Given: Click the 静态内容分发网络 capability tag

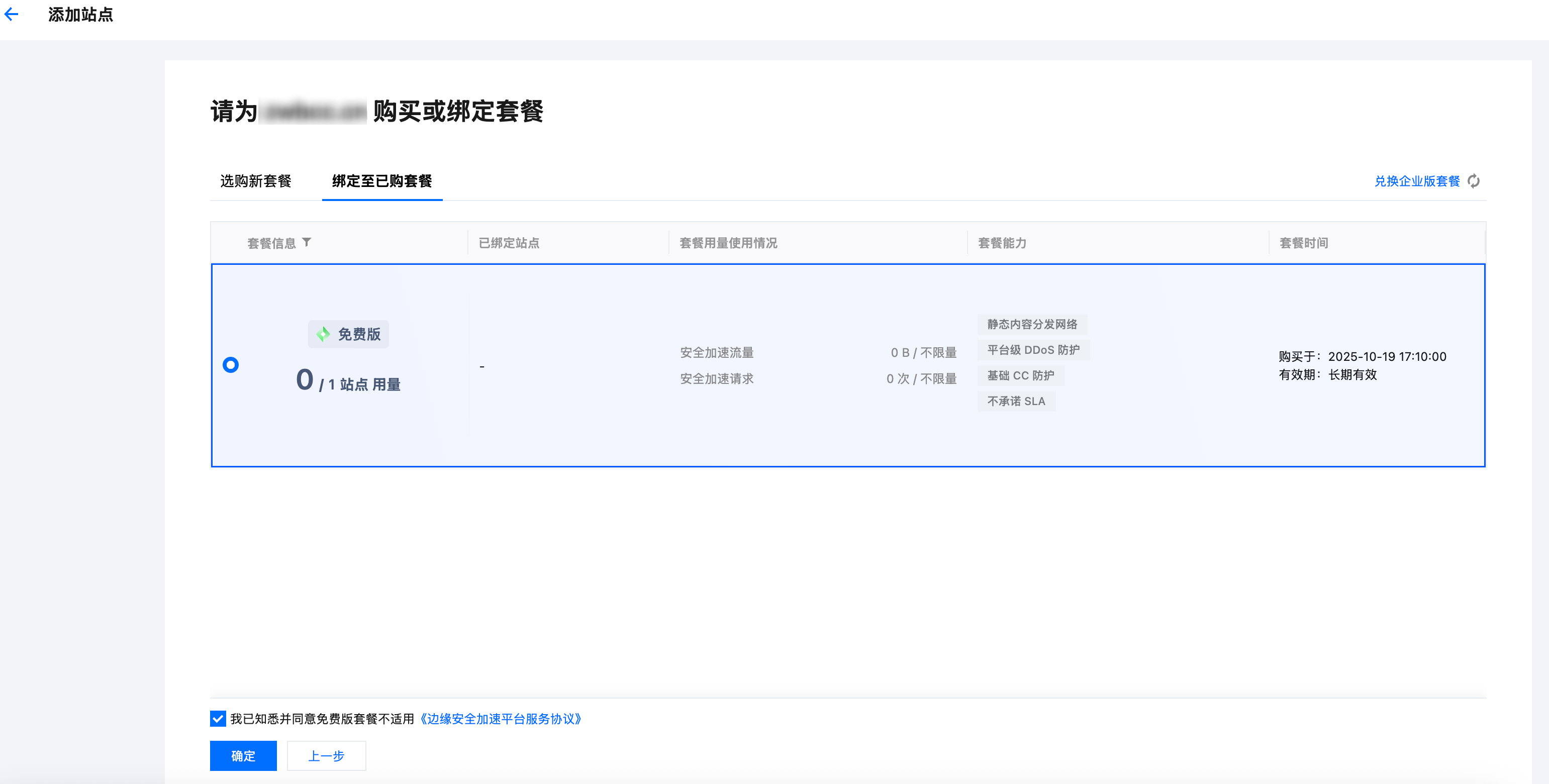Looking at the screenshot, I should [1032, 324].
